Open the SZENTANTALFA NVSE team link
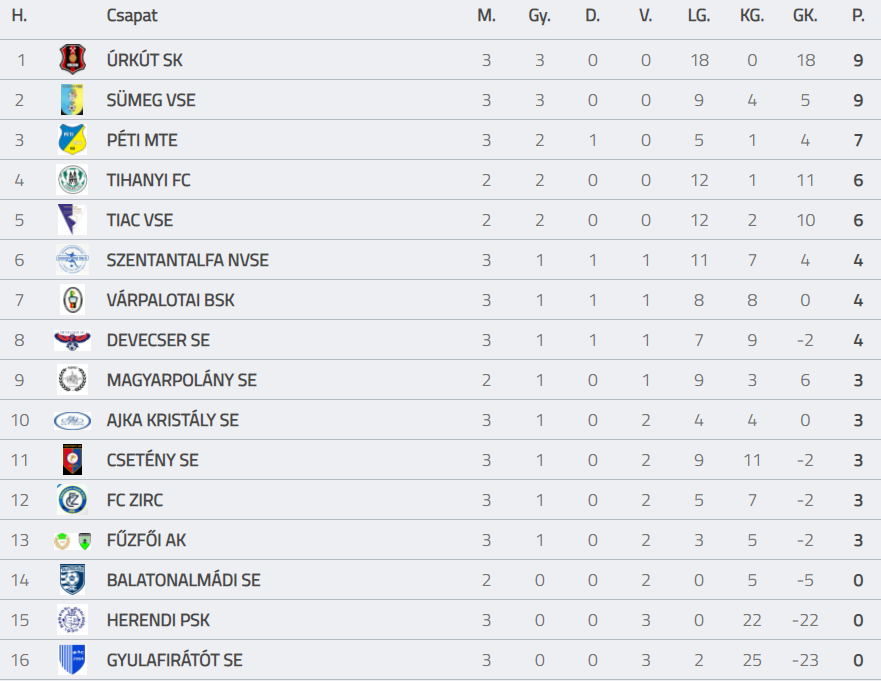 pyautogui.click(x=187, y=260)
